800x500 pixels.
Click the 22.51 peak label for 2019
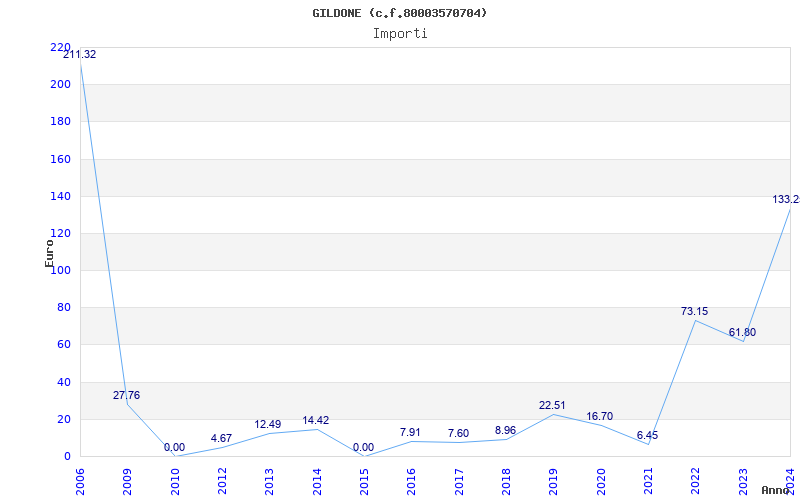552,406
